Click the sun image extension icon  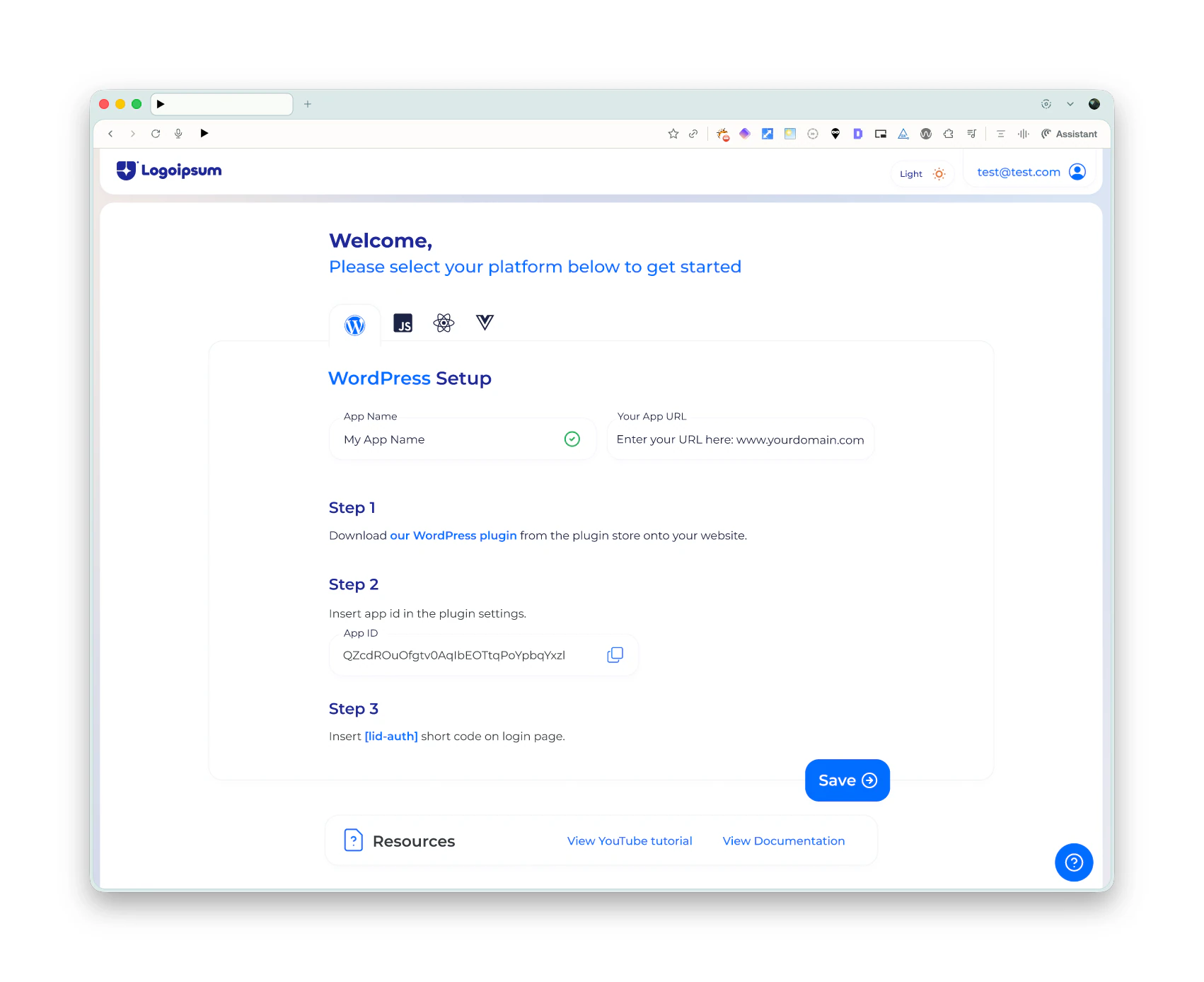[790, 134]
